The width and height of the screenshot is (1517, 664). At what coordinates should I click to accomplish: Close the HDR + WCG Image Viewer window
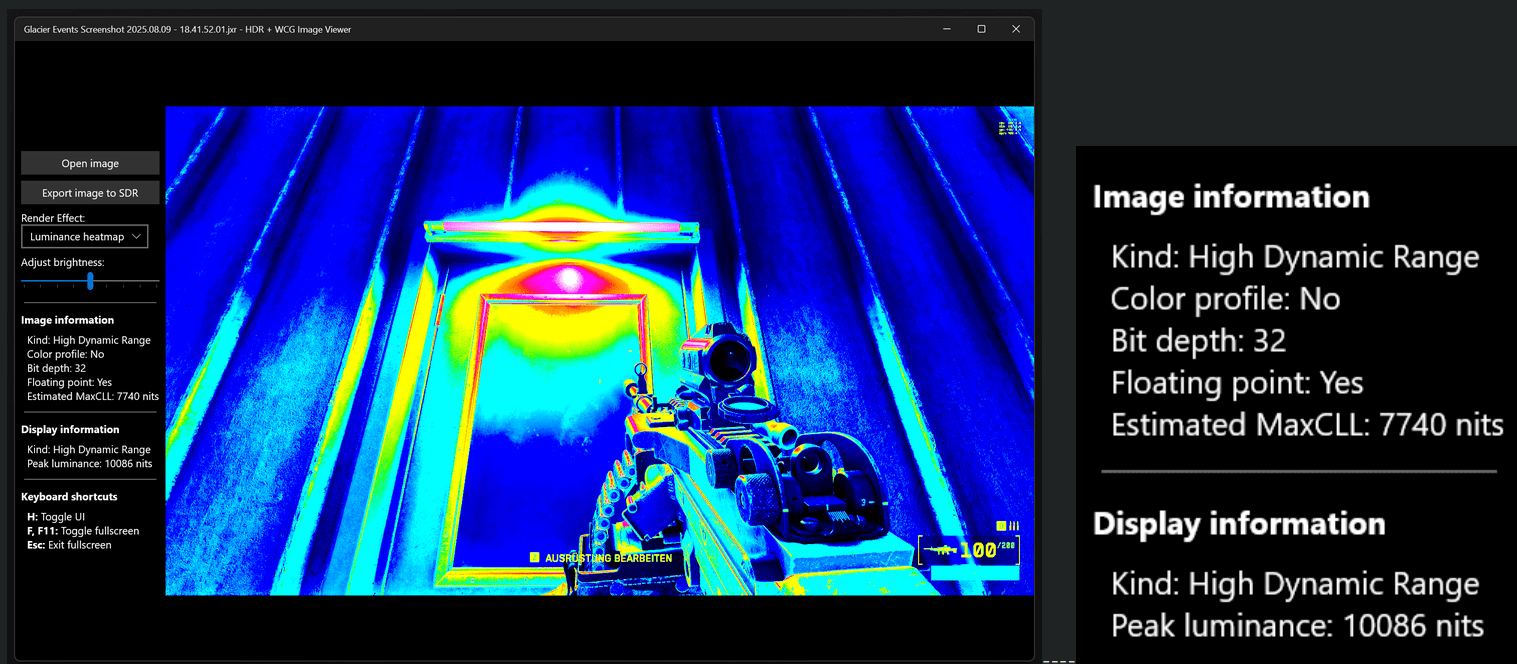pyautogui.click(x=1016, y=29)
